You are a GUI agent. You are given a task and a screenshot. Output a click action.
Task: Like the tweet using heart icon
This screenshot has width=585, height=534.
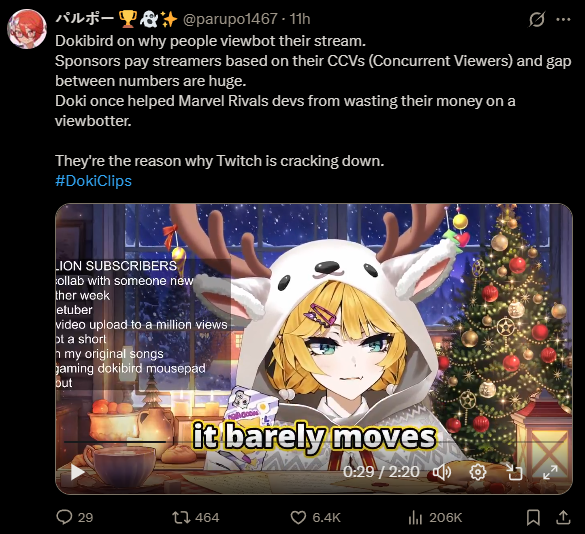[298, 518]
